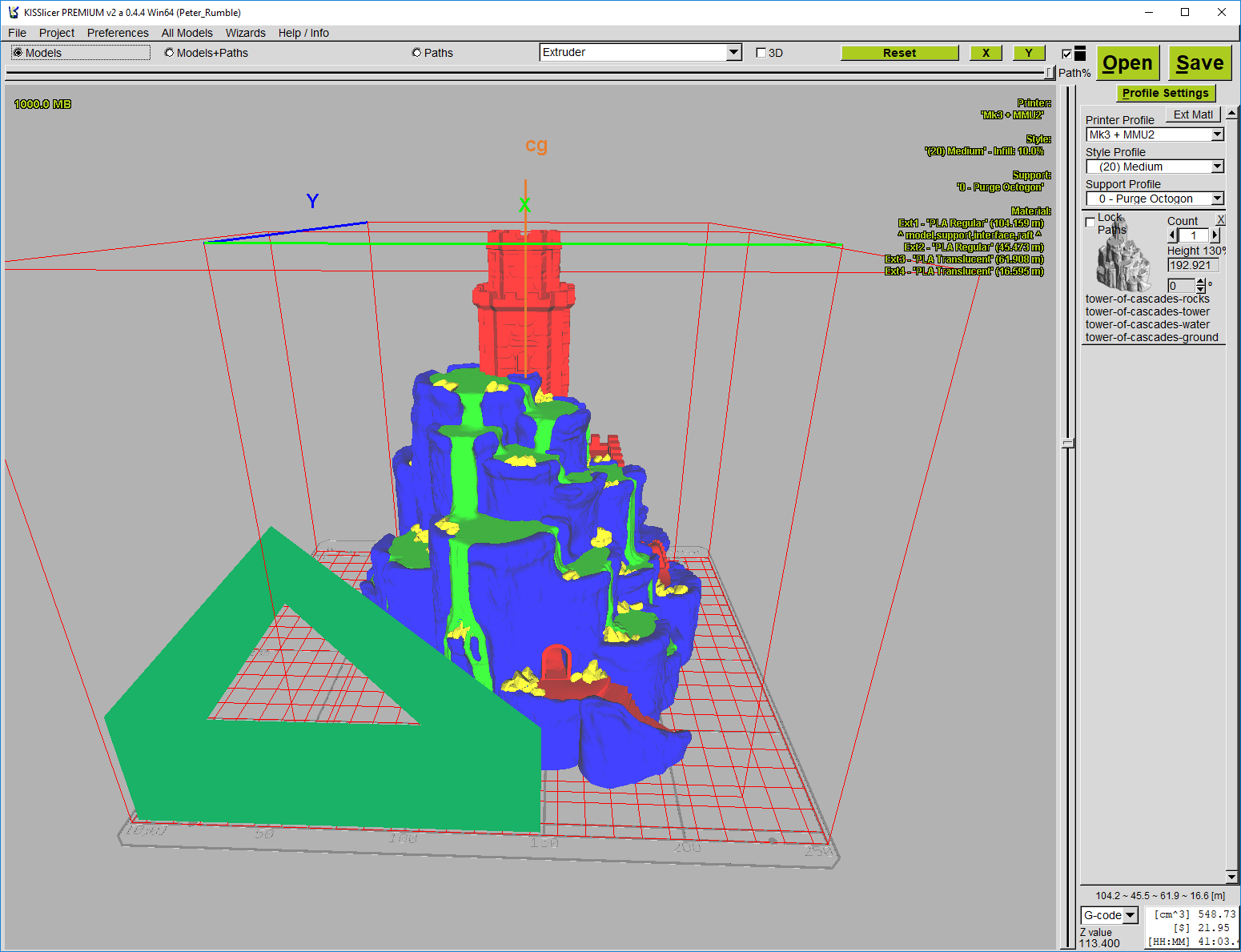Click the filament usage summary 104.2 ~ 45.5
This screenshot has height=952, width=1241.
[1160, 896]
